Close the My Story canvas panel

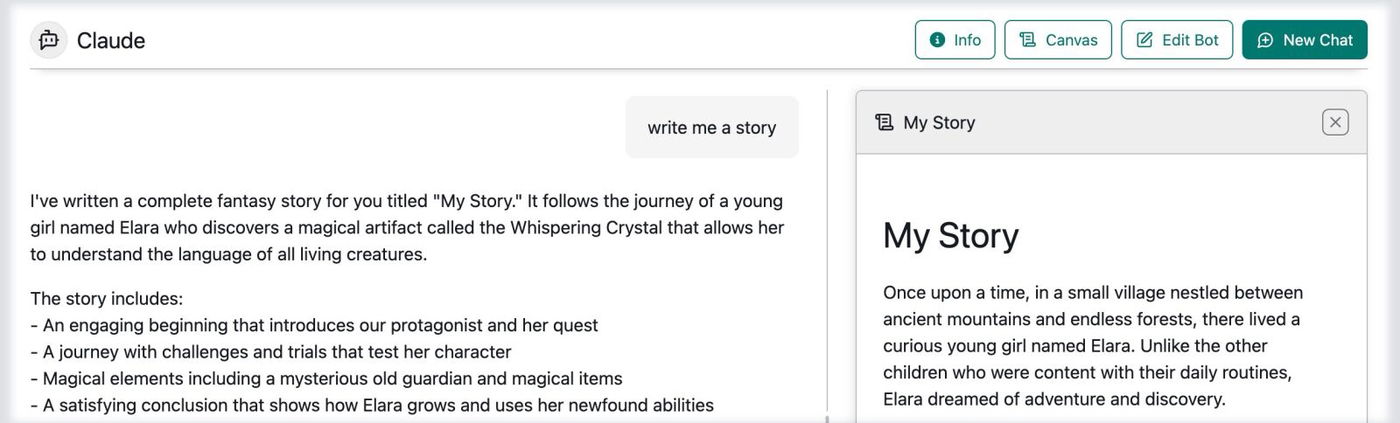[x=1335, y=122]
